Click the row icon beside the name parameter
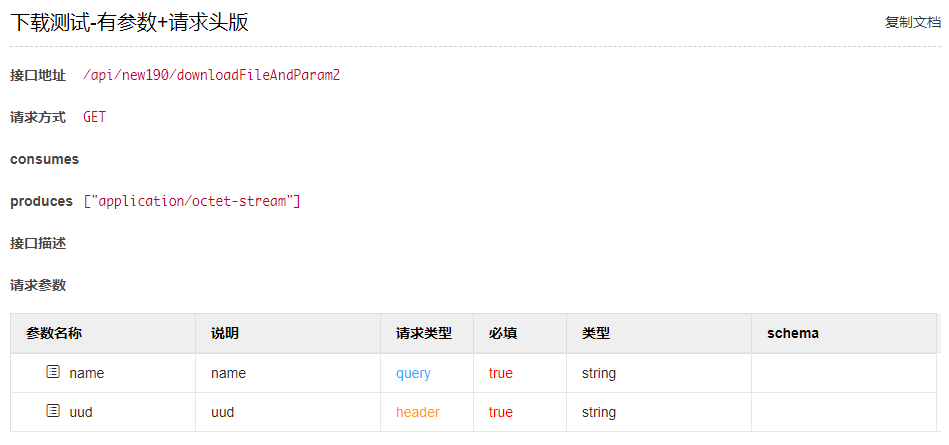Viewport: 949px width, 445px height. tap(53, 373)
